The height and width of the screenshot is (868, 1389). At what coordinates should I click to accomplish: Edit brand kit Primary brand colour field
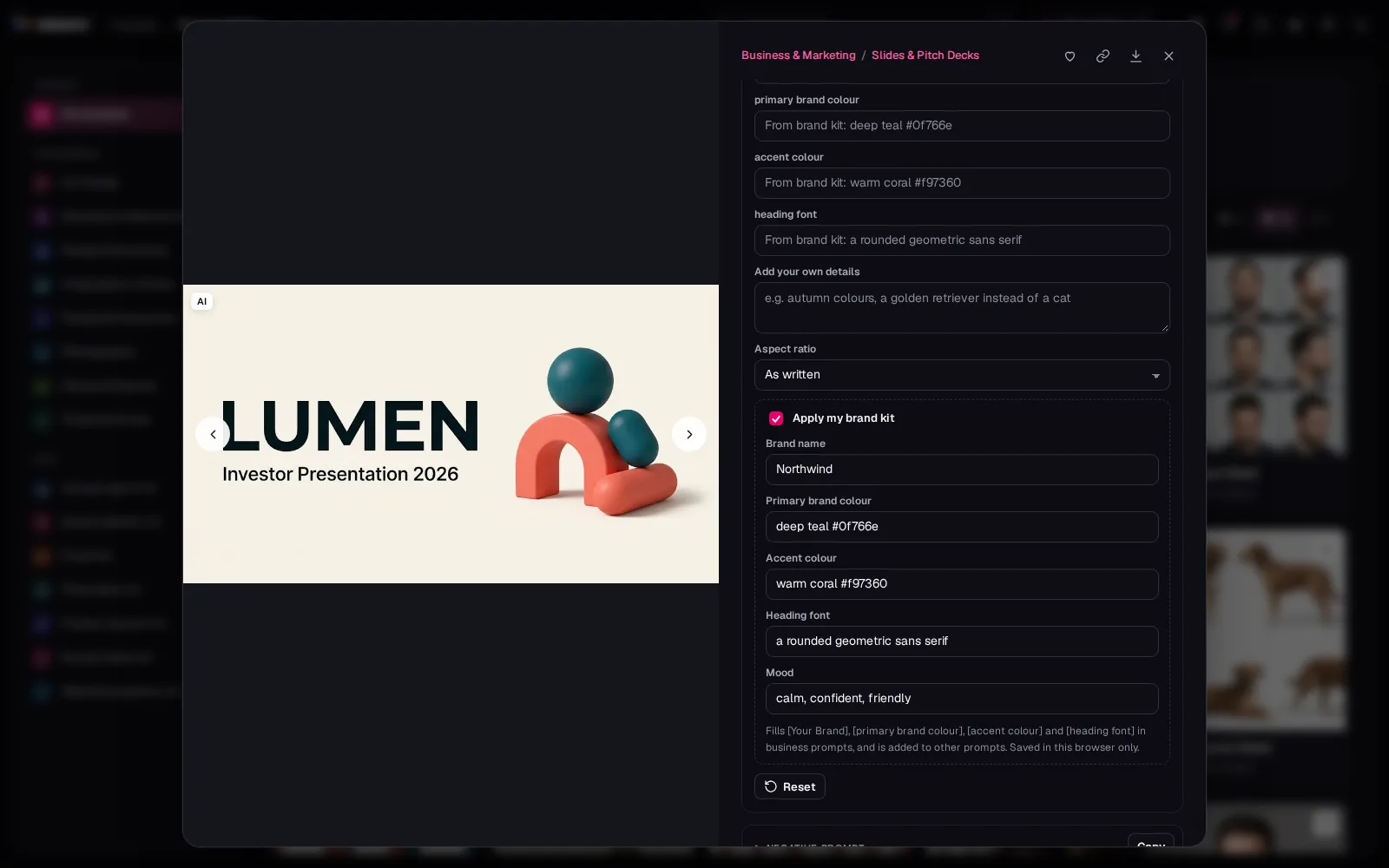coord(962,527)
